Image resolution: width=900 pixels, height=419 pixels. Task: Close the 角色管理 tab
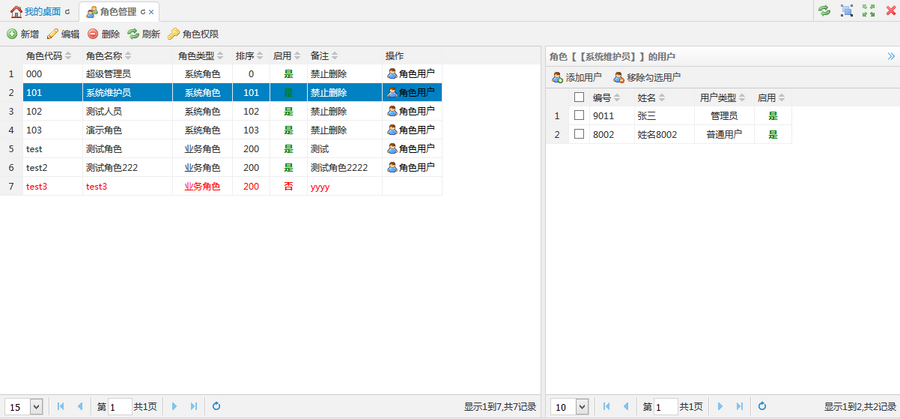(151, 11)
